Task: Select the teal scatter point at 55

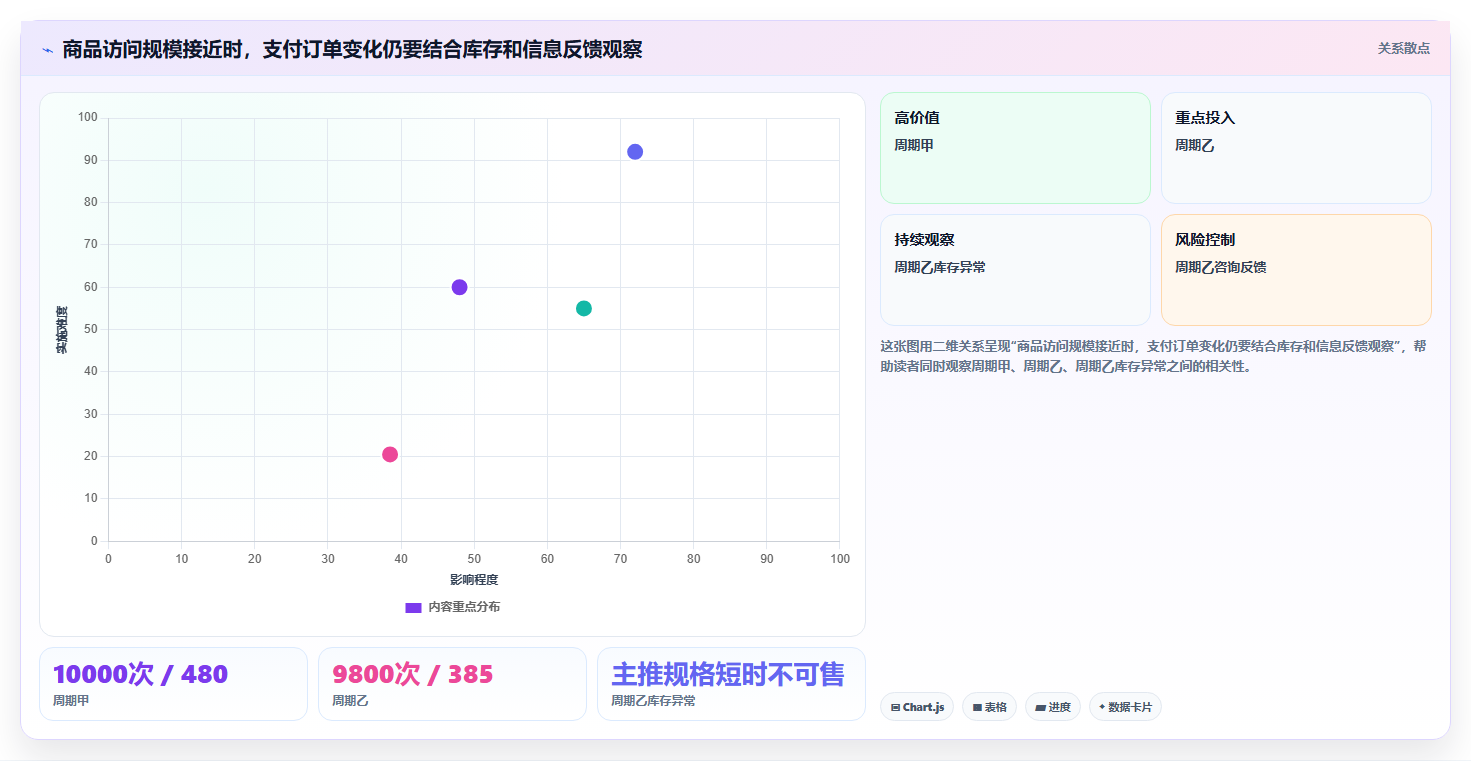Action: click(584, 308)
